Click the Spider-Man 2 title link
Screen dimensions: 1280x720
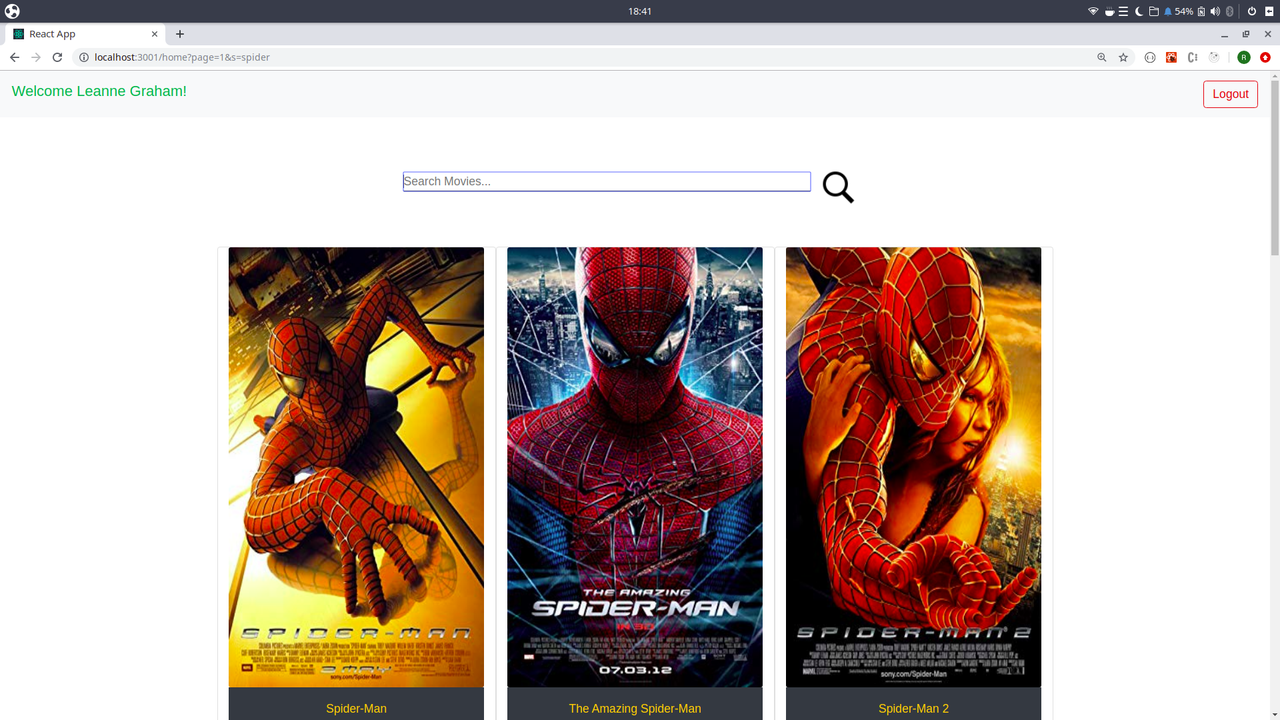point(913,708)
